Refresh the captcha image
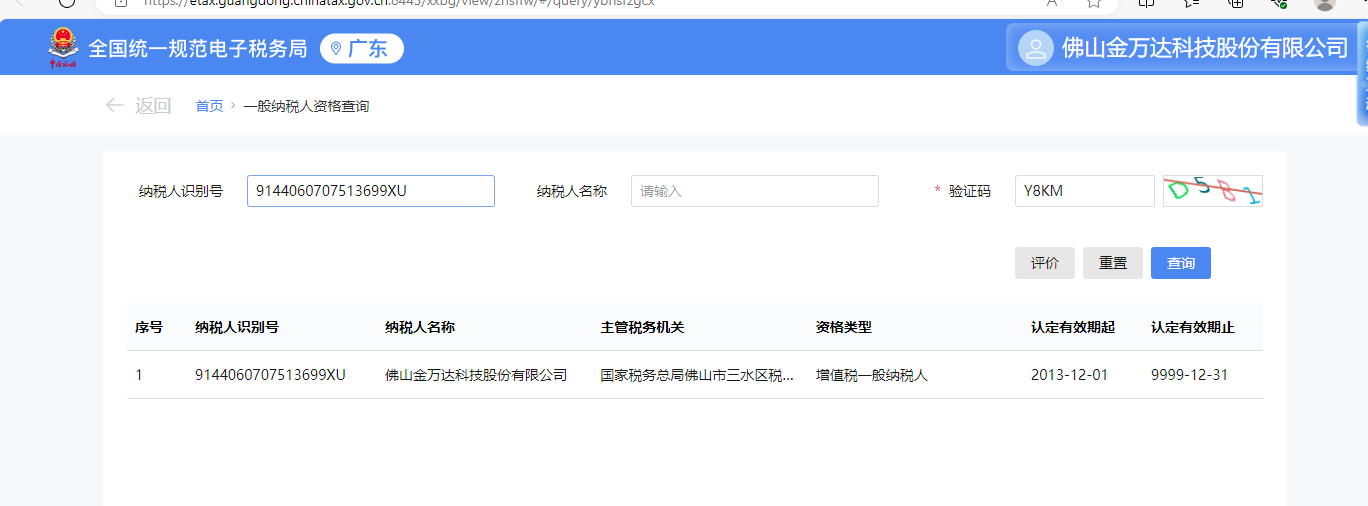This screenshot has height=506, width=1368. [x=1212, y=191]
